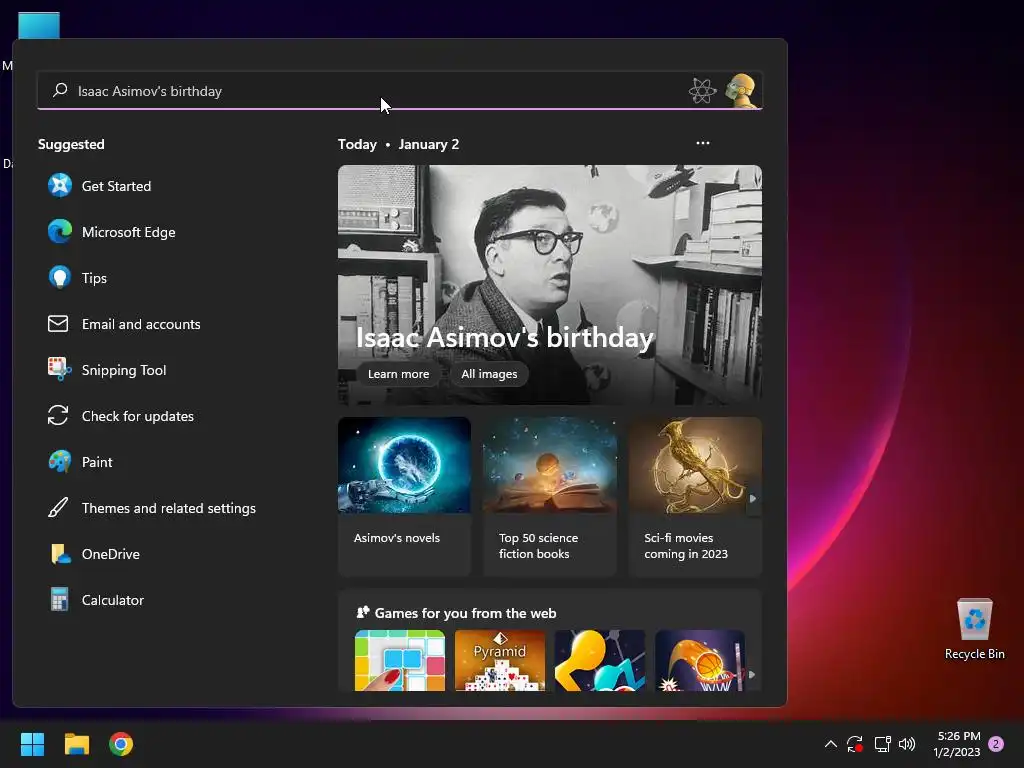The height and width of the screenshot is (768, 1024).
Task: Open Email and accounts settings icon
Action: click(58, 324)
